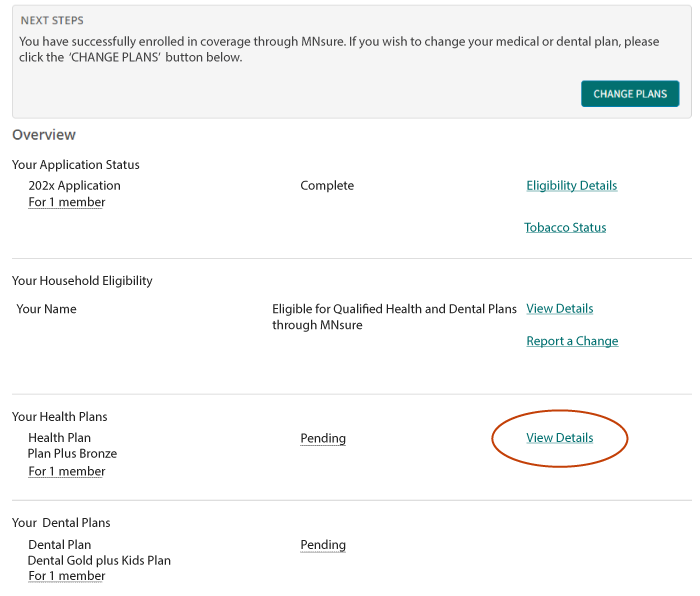Click the Dental Gold plus Kids Plan name
This screenshot has width=700, height=596.
99,561
